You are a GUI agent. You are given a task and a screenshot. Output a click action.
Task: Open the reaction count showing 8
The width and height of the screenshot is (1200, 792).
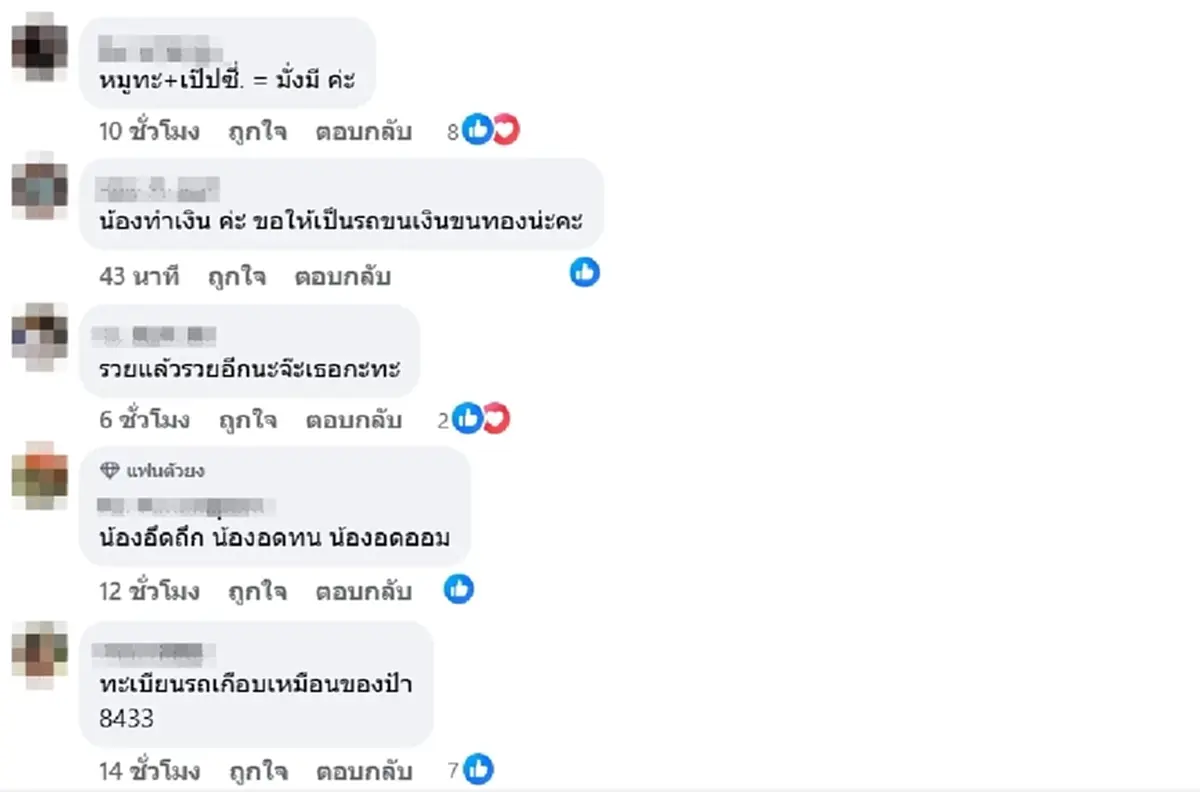pyautogui.click(x=454, y=129)
